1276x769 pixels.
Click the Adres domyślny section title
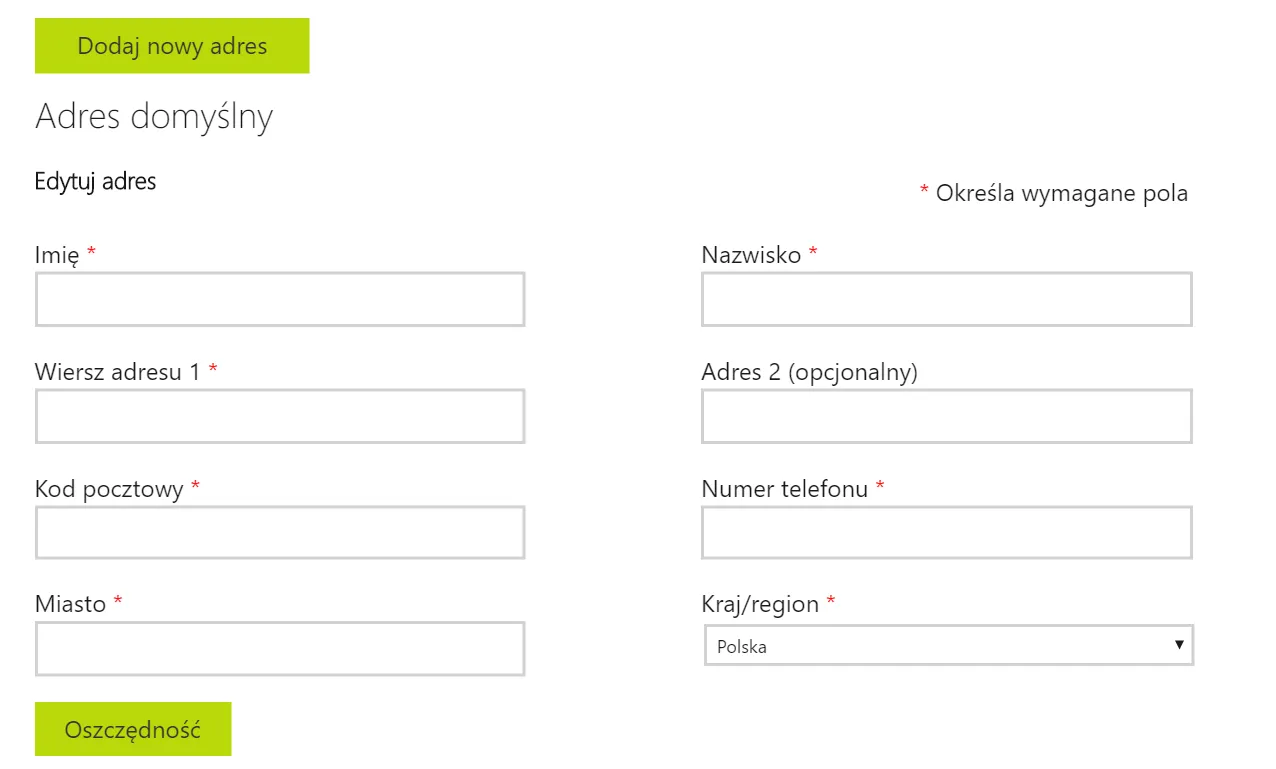[154, 116]
